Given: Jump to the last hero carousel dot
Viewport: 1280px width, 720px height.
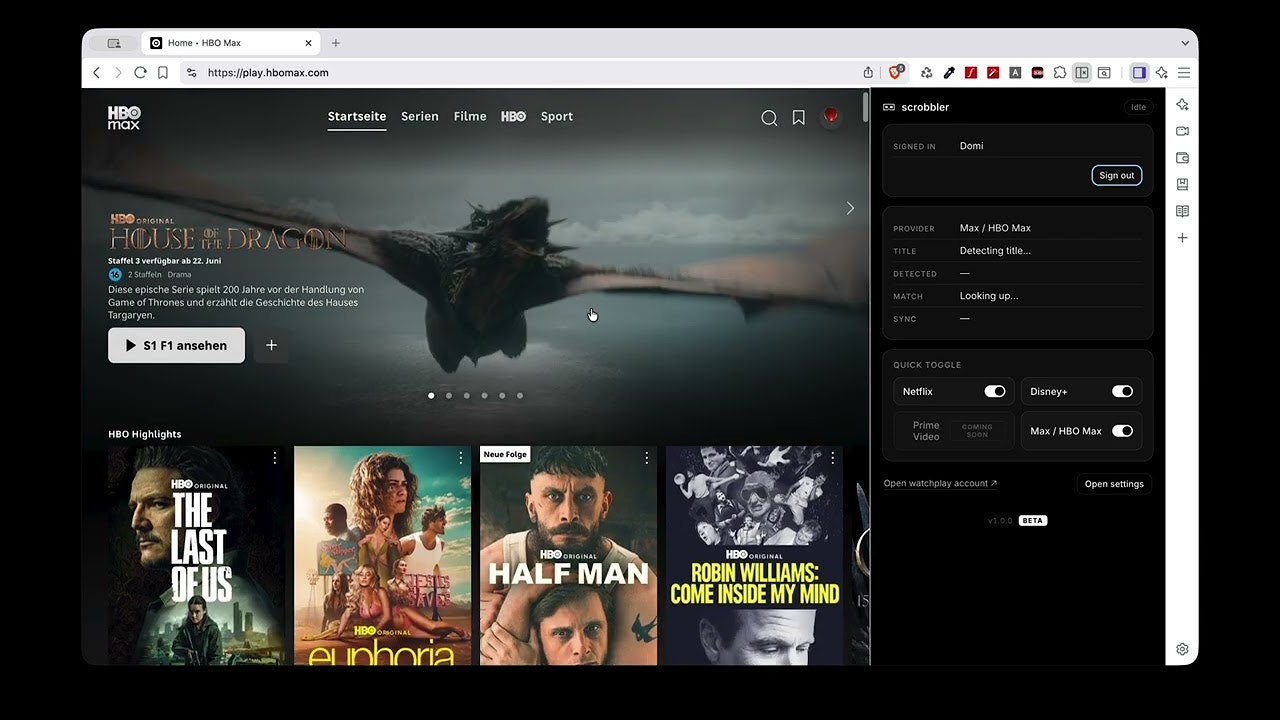Looking at the screenshot, I should 520,395.
